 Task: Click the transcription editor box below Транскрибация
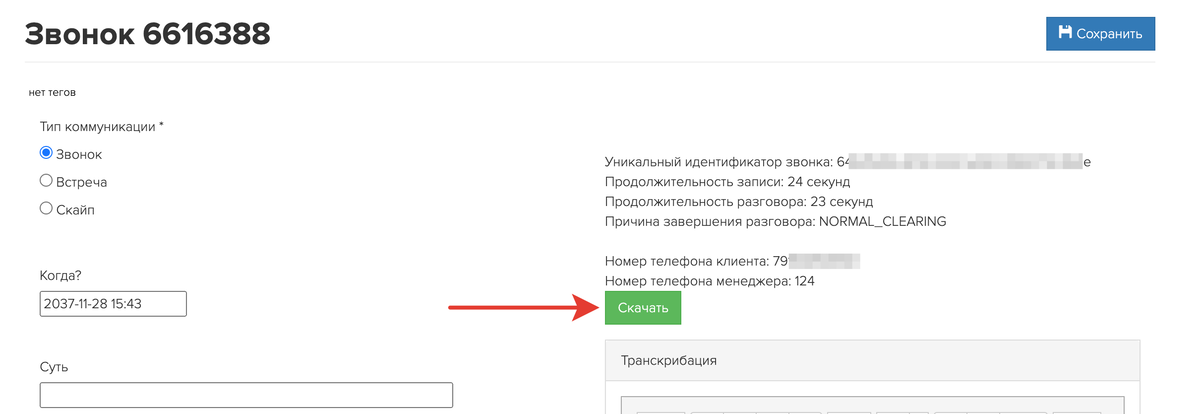871,405
